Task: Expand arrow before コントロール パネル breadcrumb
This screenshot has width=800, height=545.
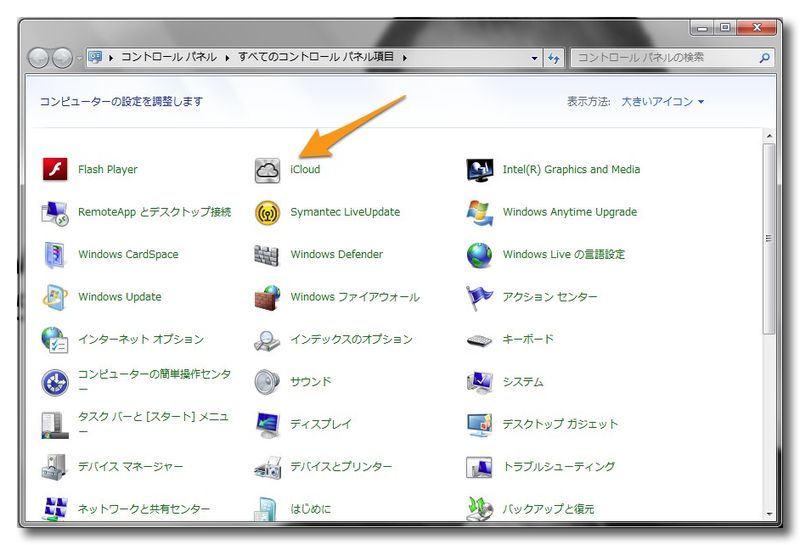Action: coord(111,58)
